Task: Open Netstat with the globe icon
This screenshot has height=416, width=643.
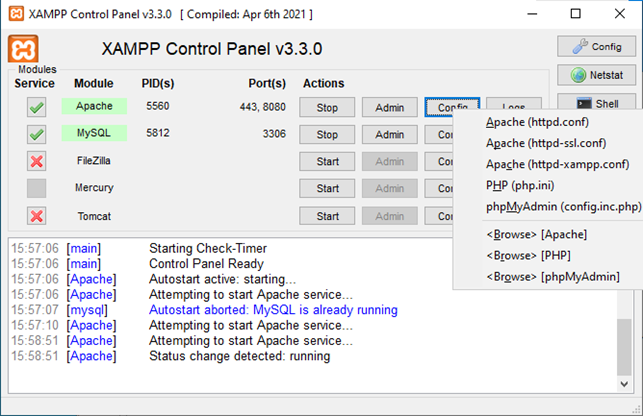Action: 596,75
